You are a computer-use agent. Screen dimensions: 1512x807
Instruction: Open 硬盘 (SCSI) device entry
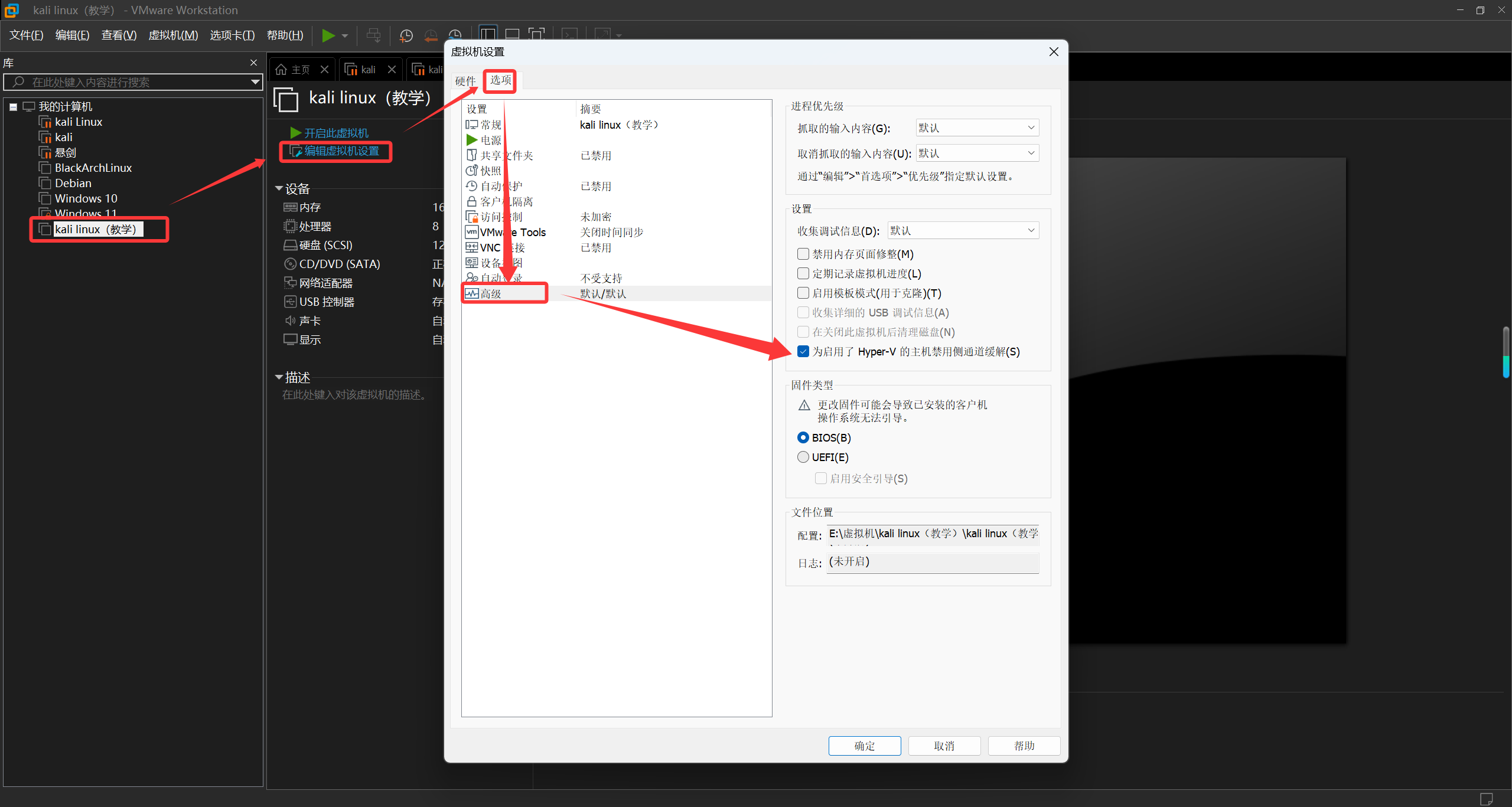click(x=325, y=245)
